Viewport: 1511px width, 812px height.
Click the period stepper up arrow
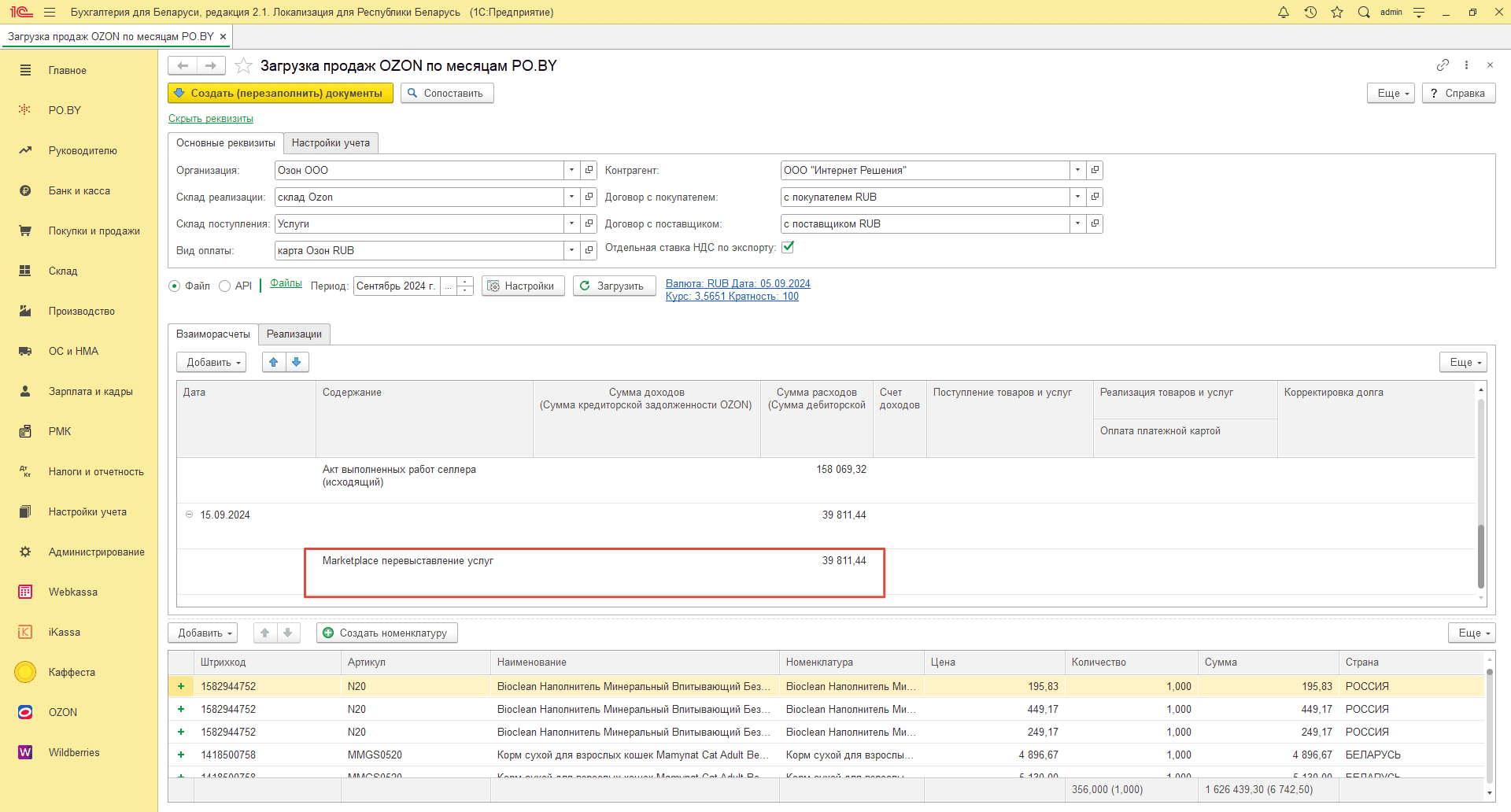[x=465, y=281]
